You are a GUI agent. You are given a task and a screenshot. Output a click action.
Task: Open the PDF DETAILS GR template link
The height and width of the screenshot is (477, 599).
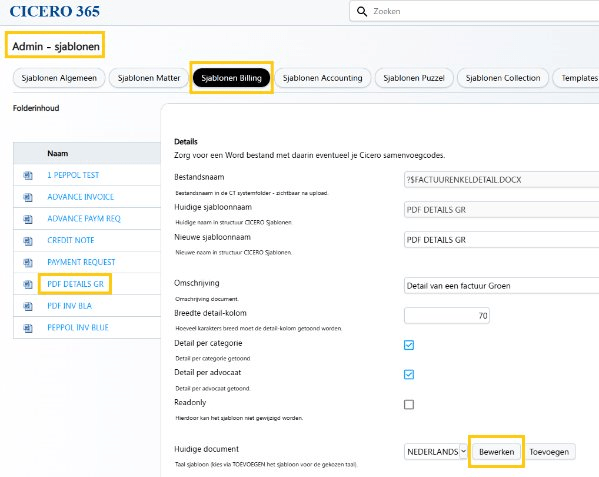tap(75, 284)
